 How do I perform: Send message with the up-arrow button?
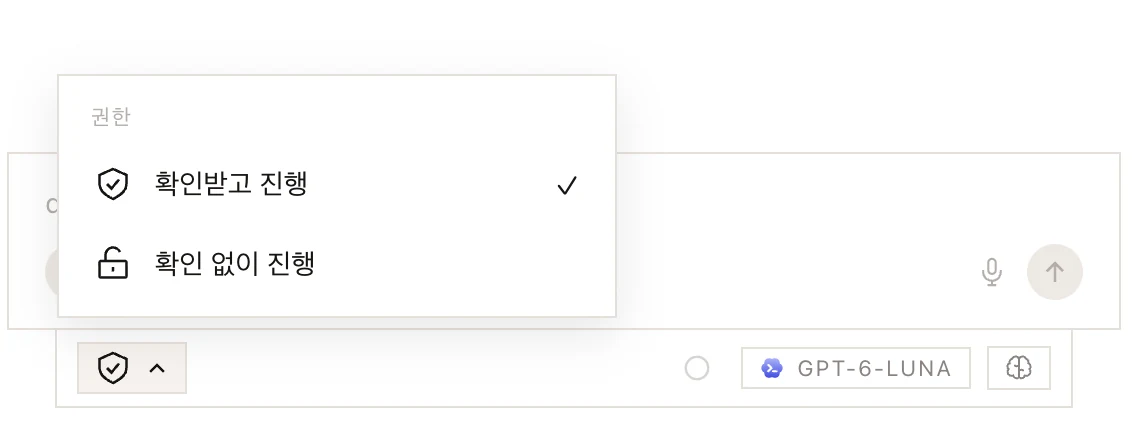(x=1054, y=272)
